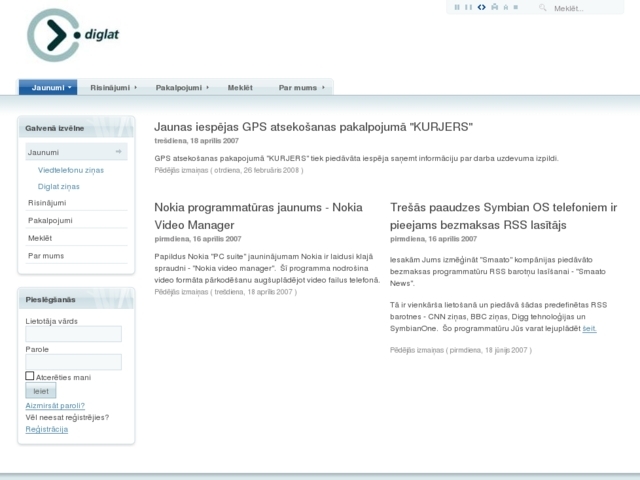640x480 pixels.
Task: Open the "šeit" download link
Action: 589,328
